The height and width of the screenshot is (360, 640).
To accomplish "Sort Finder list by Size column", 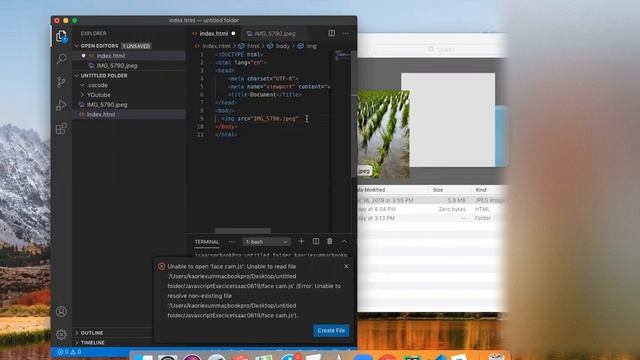I will pyautogui.click(x=438, y=190).
